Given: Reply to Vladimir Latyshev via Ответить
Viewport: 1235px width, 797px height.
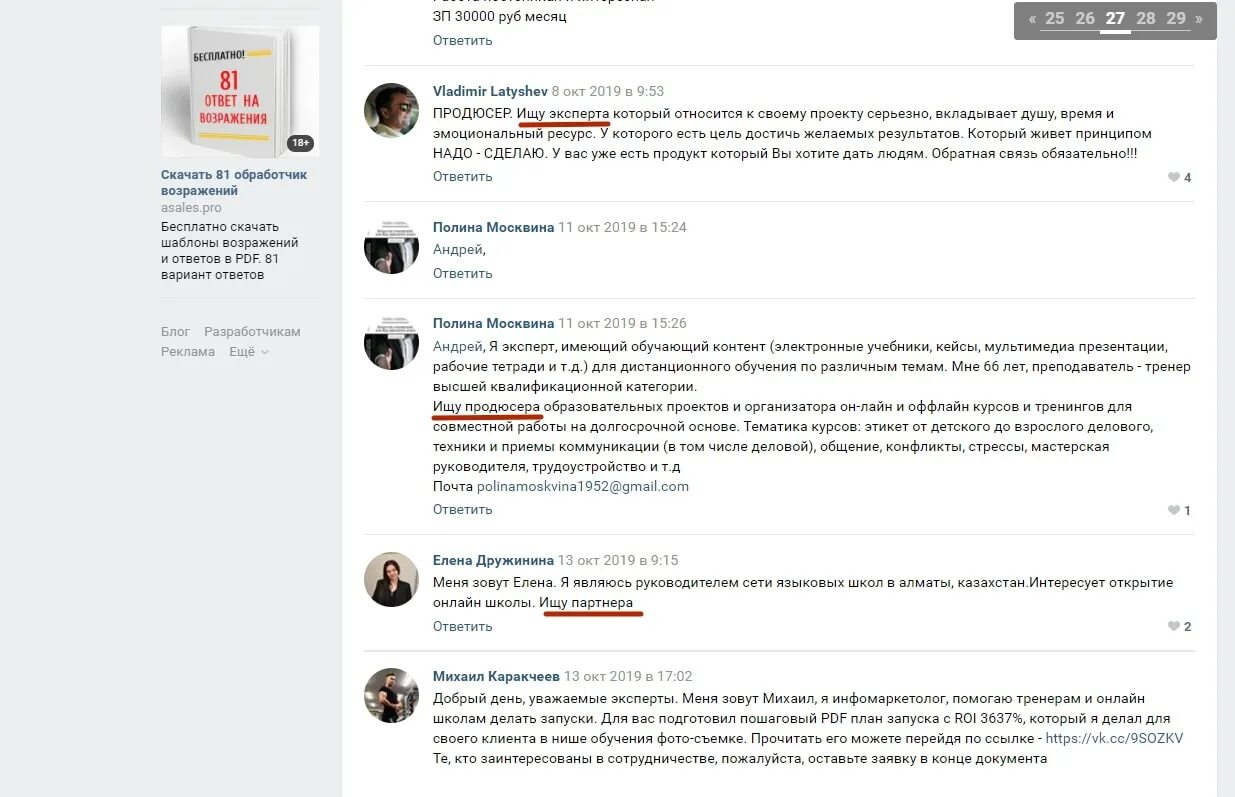Looking at the screenshot, I should 463,177.
